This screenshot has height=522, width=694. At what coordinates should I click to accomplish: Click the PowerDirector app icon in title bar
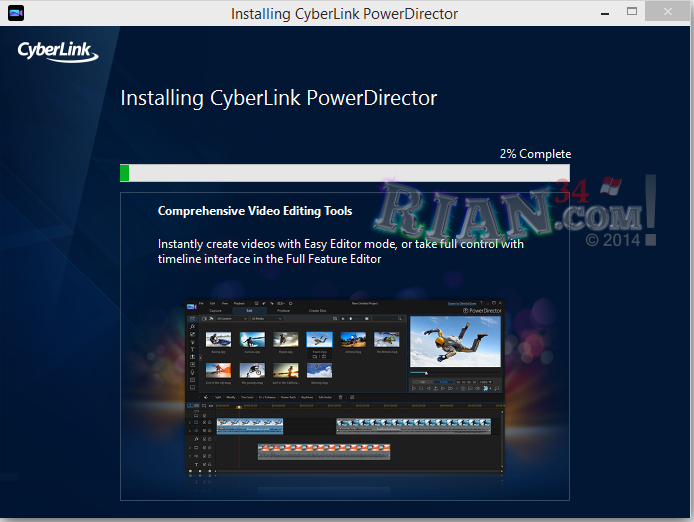[x=16, y=13]
